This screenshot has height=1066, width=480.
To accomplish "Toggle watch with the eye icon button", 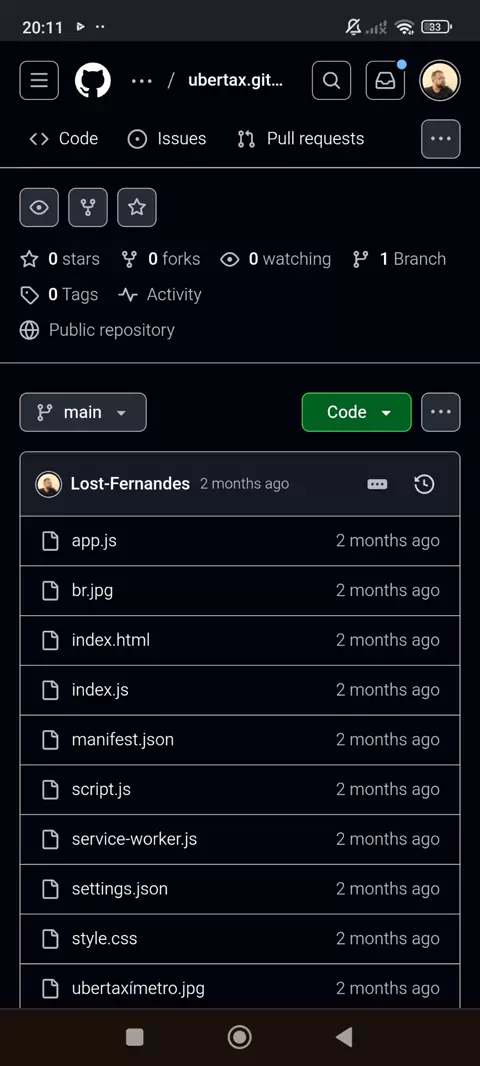I will (39, 207).
